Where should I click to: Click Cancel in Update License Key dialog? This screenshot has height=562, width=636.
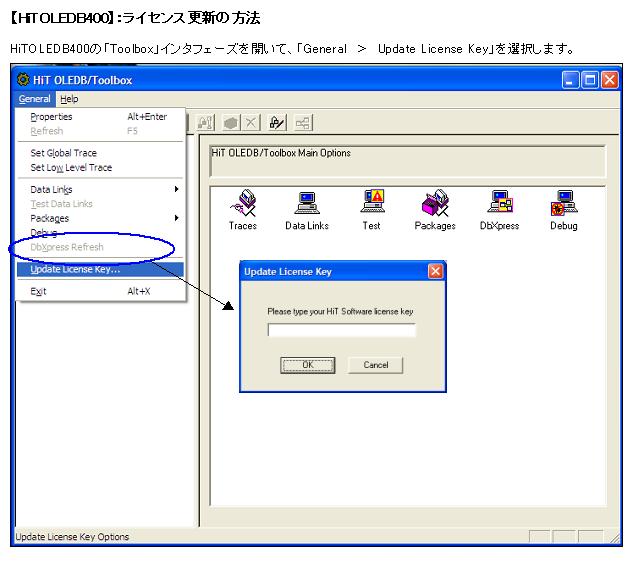[376, 365]
